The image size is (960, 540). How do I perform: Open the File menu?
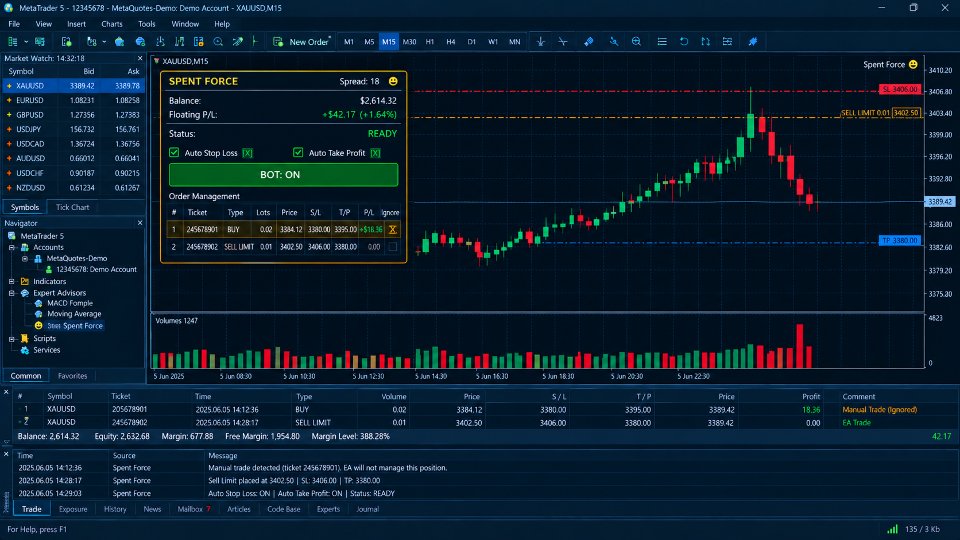(14, 24)
